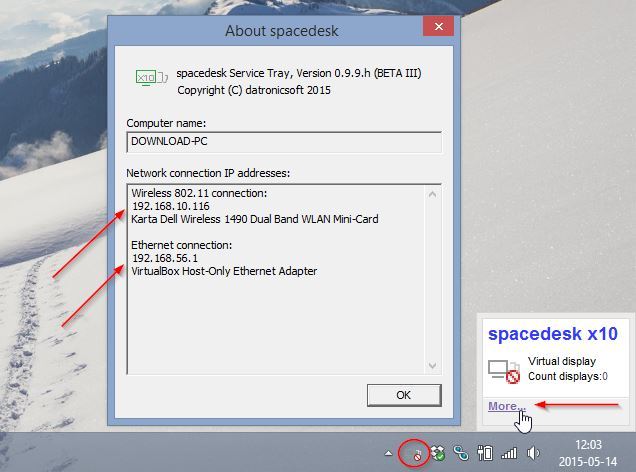Click the 'Ethernet connection:' line
Screen dimensions: 636x472
[x=181, y=245]
